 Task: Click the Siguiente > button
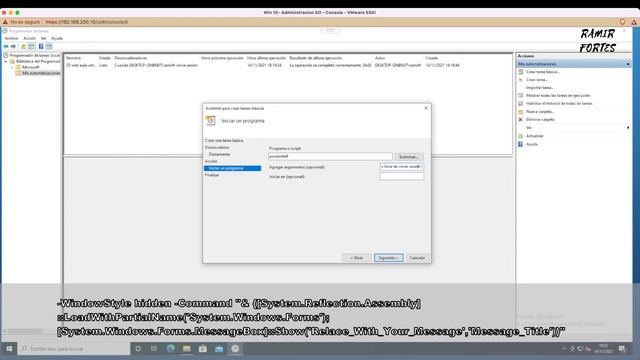(388, 258)
